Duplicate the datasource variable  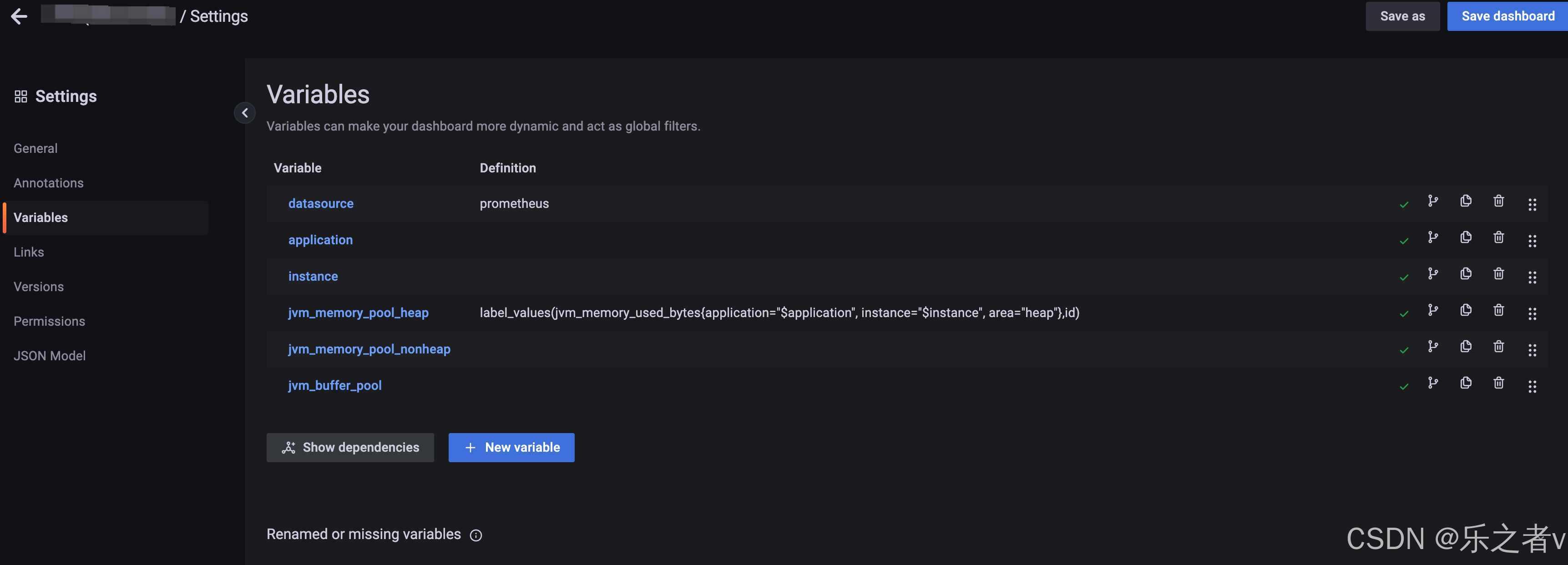click(x=1466, y=202)
